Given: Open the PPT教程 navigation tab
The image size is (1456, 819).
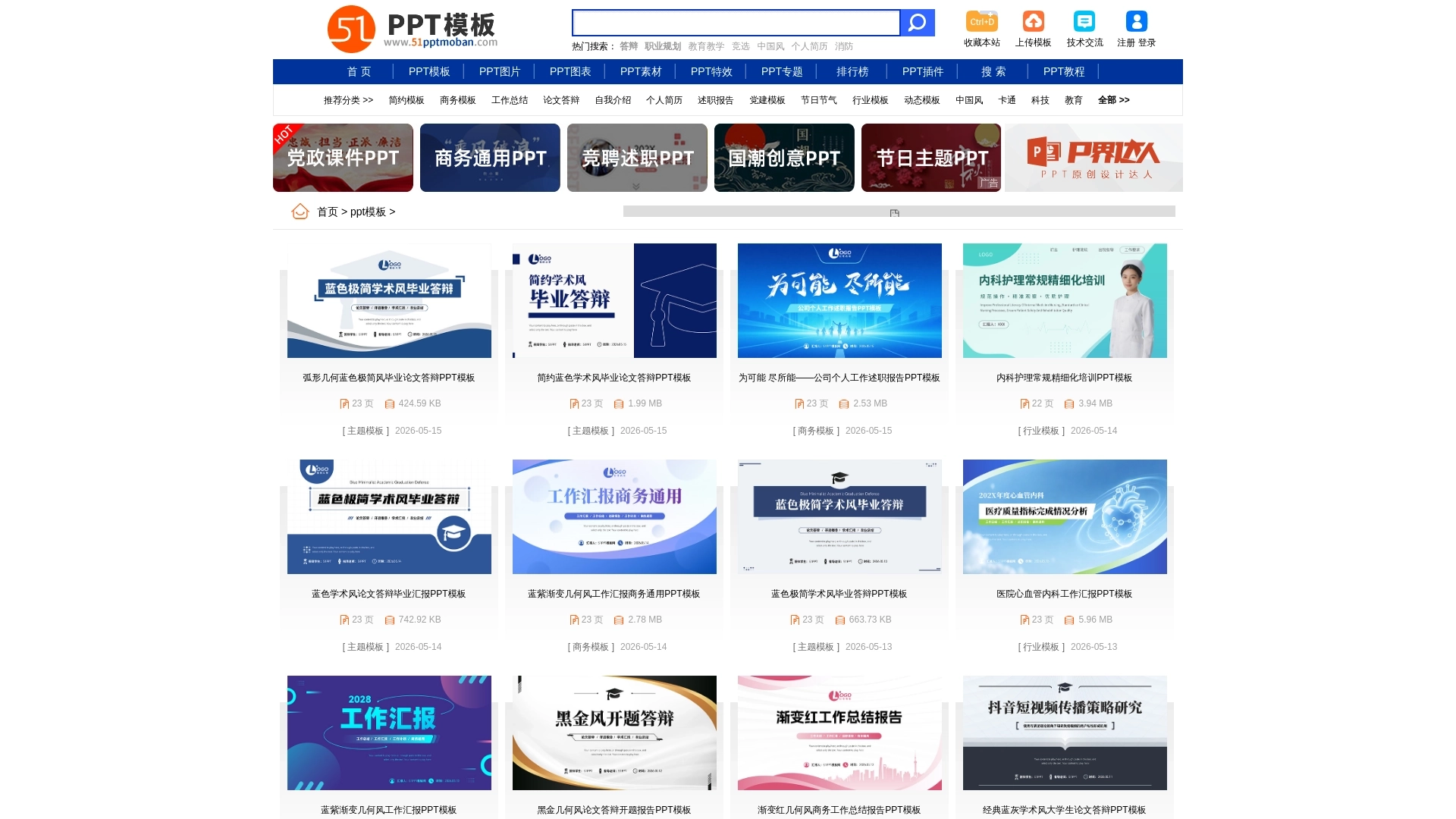Looking at the screenshot, I should pyautogui.click(x=1064, y=71).
